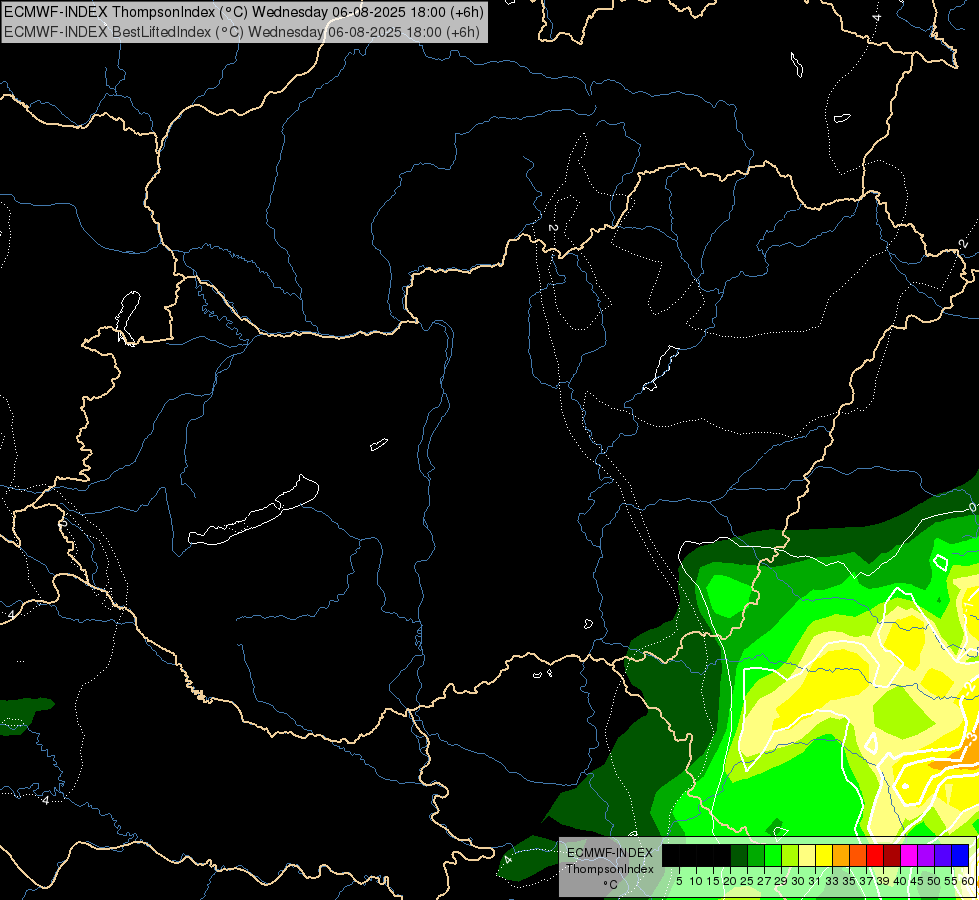Click legend scale value 30

coord(799,881)
